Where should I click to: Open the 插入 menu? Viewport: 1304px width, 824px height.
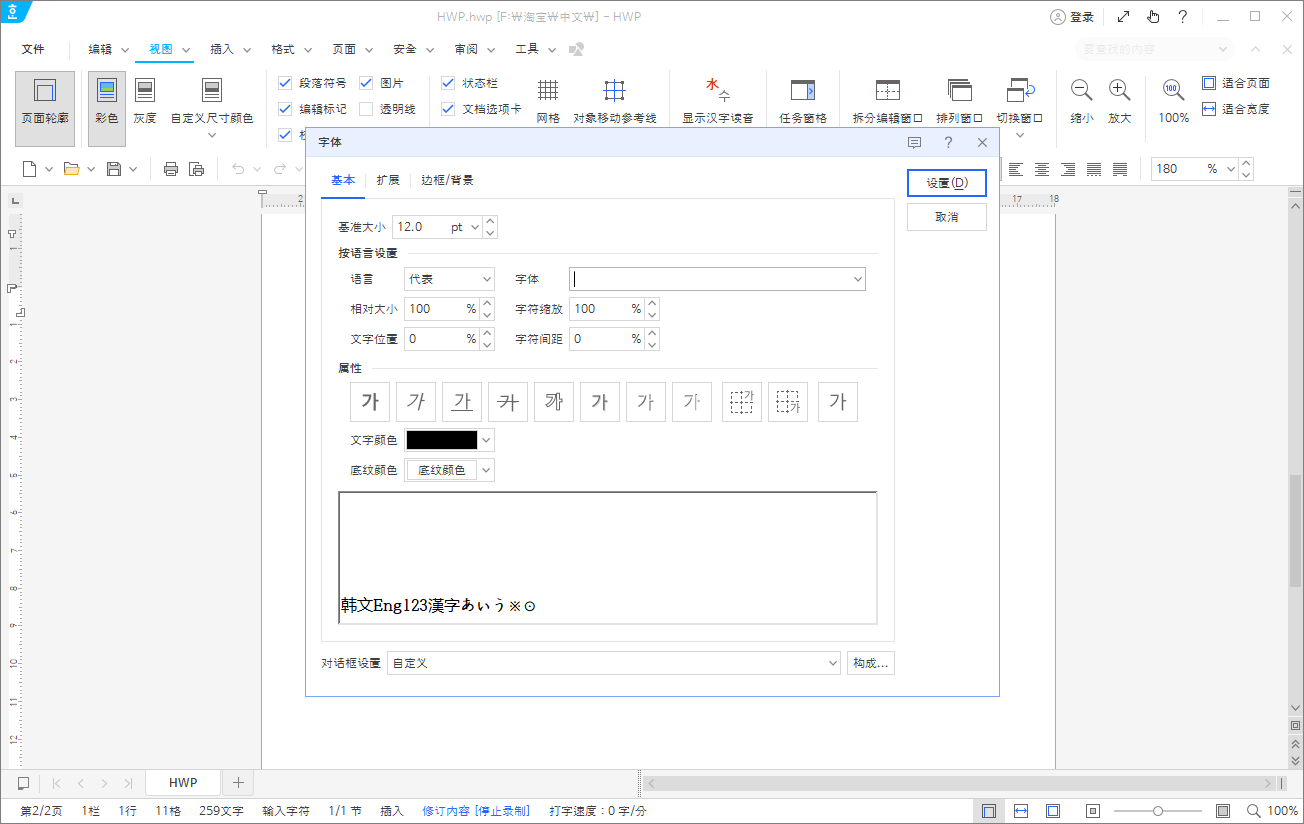(x=222, y=49)
